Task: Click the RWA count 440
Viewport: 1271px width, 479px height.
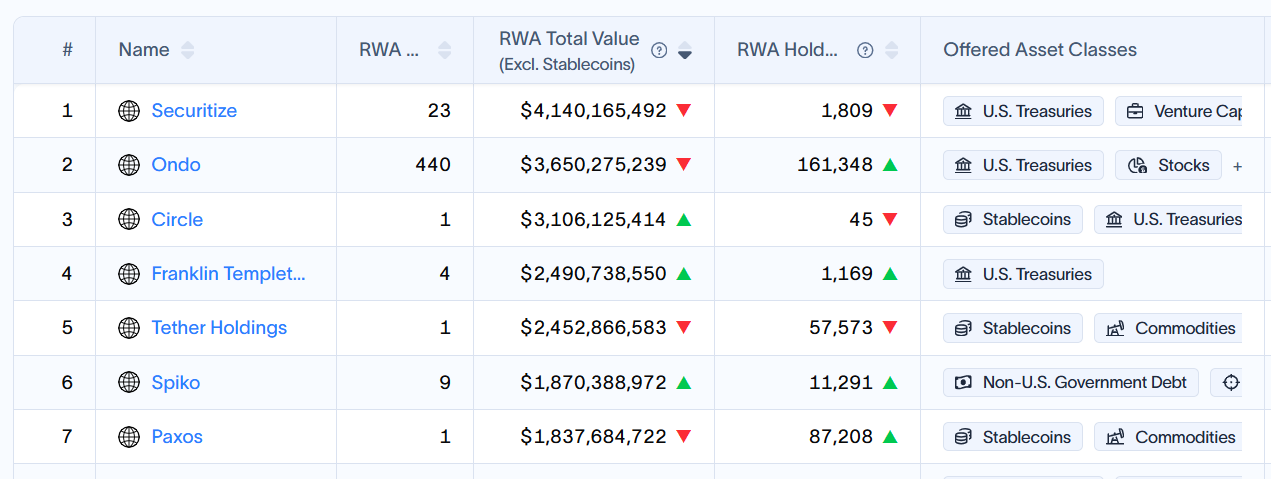Action: [435, 165]
